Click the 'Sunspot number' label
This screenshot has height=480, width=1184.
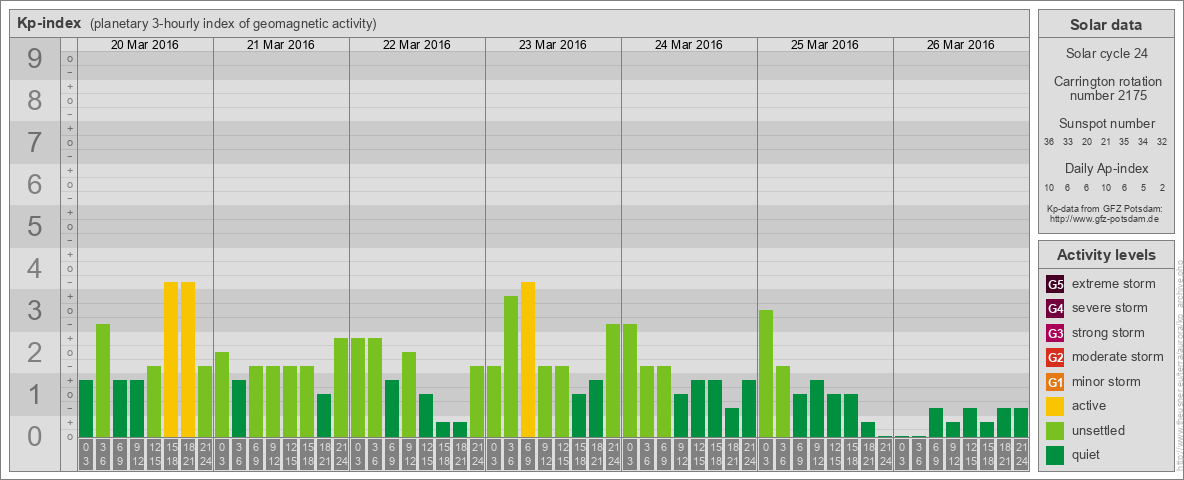(1106, 124)
